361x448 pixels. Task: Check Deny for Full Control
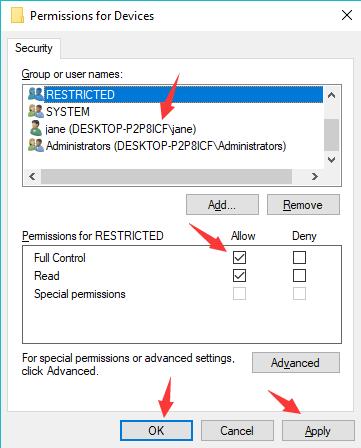click(299, 257)
